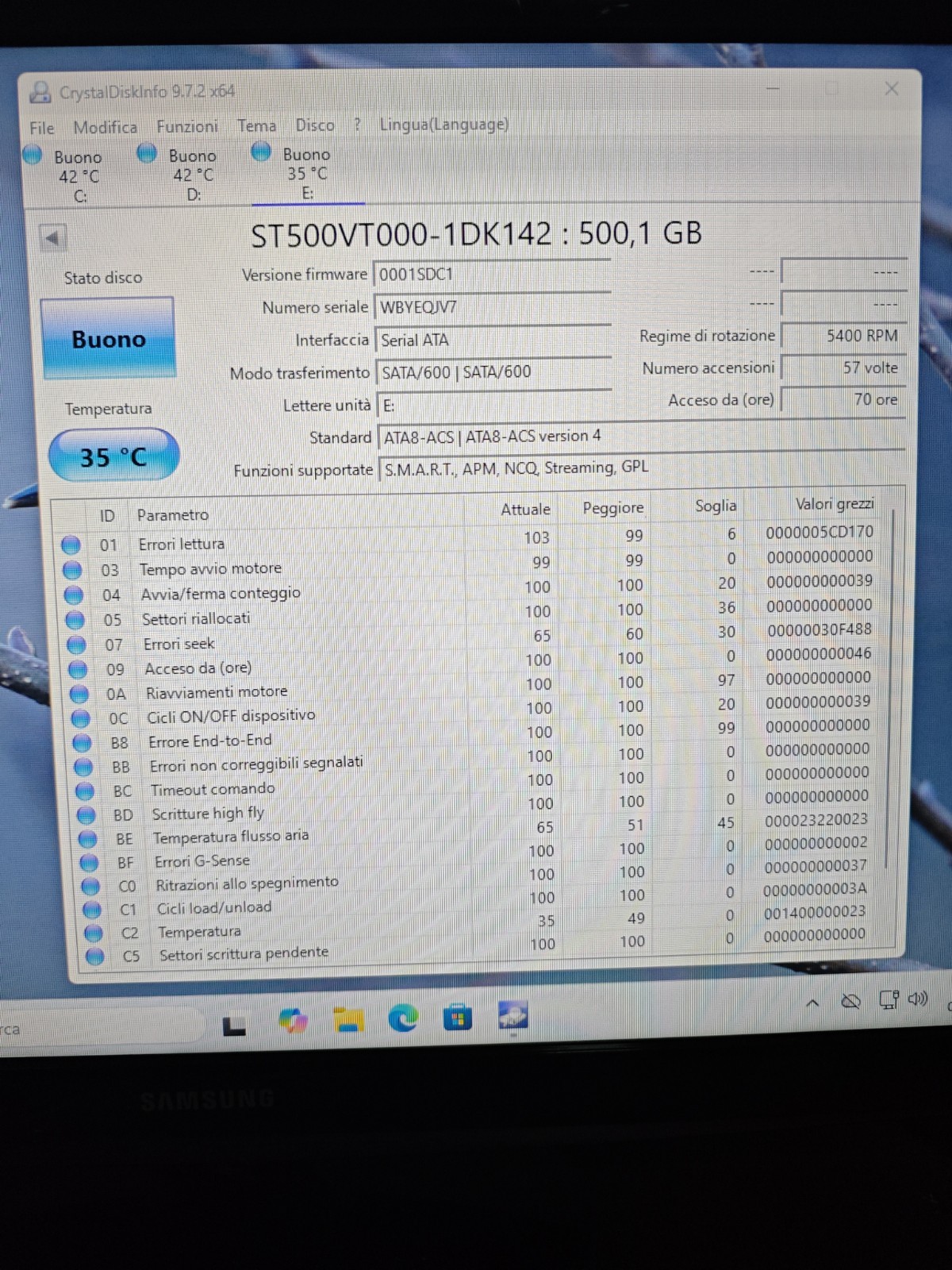This screenshot has height=1270, width=952.
Task: Click the Peggiore column header
Action: tap(613, 508)
